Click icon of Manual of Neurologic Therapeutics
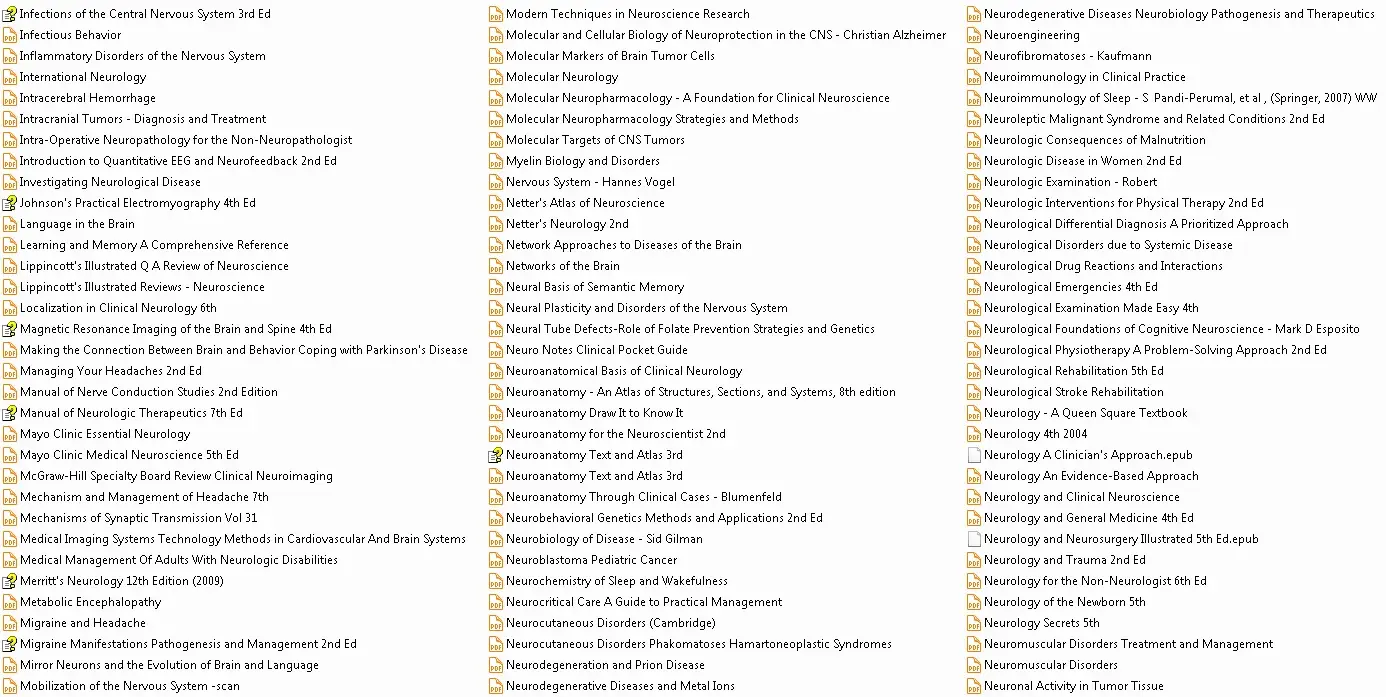The width and height of the screenshot is (1386, 697). point(9,413)
